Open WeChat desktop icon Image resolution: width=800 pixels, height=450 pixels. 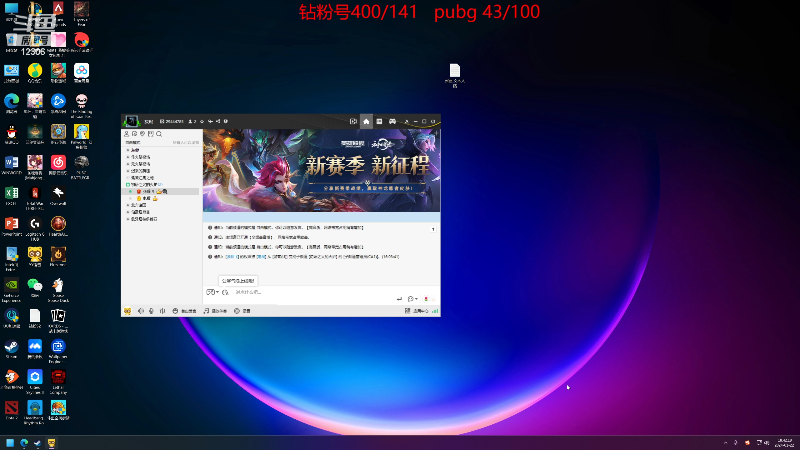(x=35, y=287)
